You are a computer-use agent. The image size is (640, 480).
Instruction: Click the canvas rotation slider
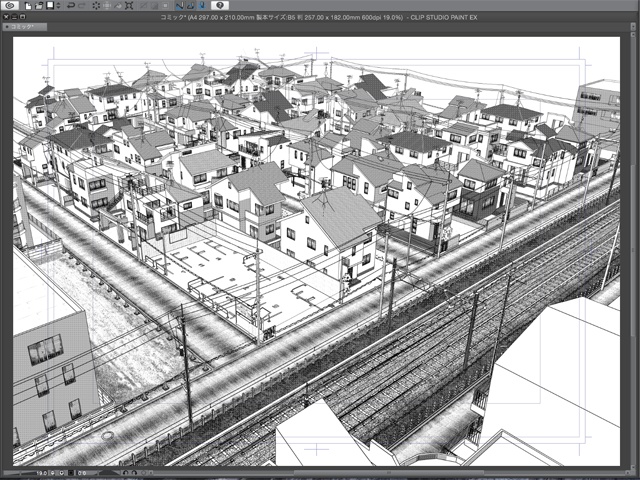(x=109, y=473)
